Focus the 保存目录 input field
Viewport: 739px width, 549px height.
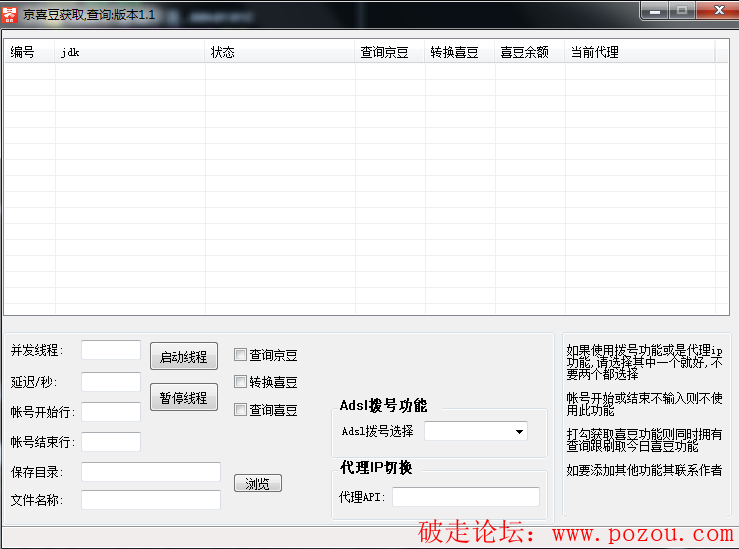[x=151, y=472]
